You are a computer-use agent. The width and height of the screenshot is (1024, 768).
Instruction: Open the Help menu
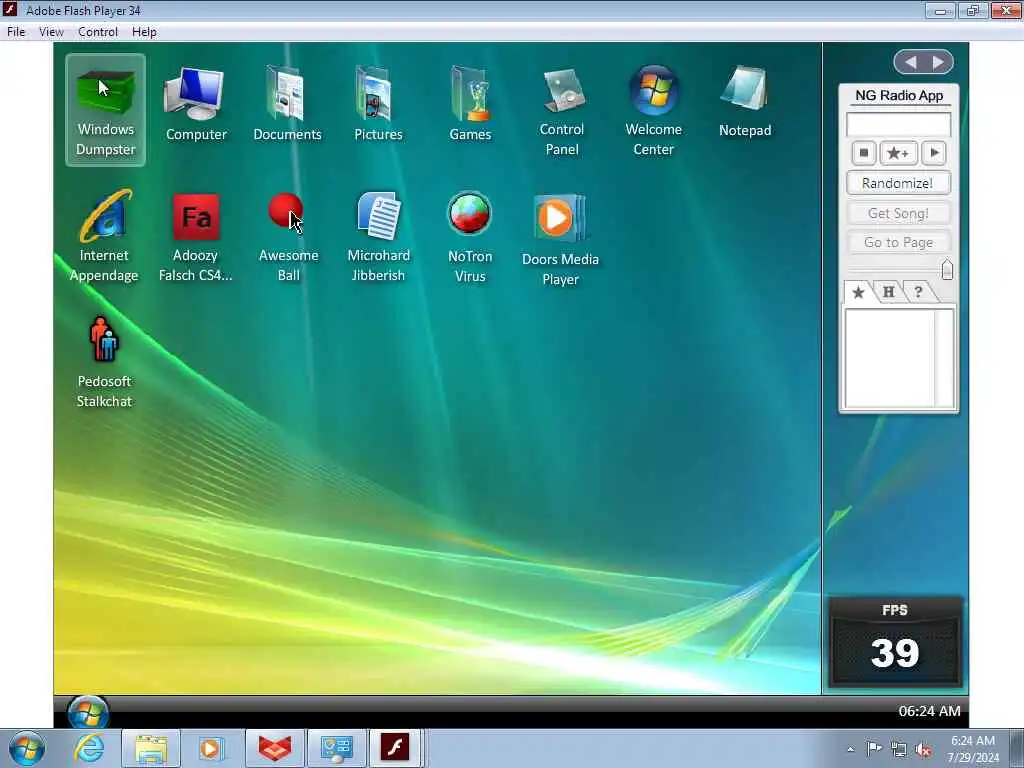[144, 32]
